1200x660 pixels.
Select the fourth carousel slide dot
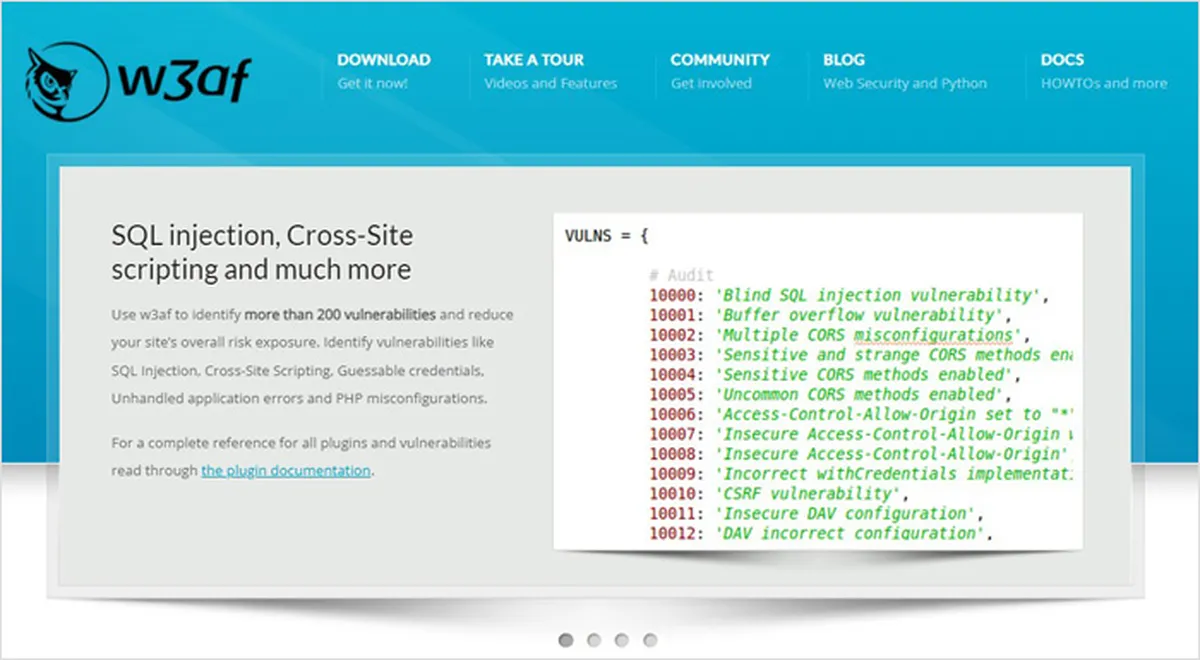click(x=650, y=639)
